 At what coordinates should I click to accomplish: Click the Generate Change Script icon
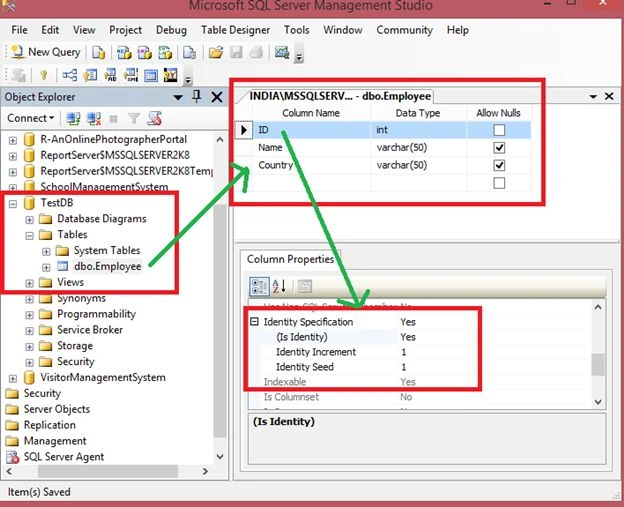18,75
